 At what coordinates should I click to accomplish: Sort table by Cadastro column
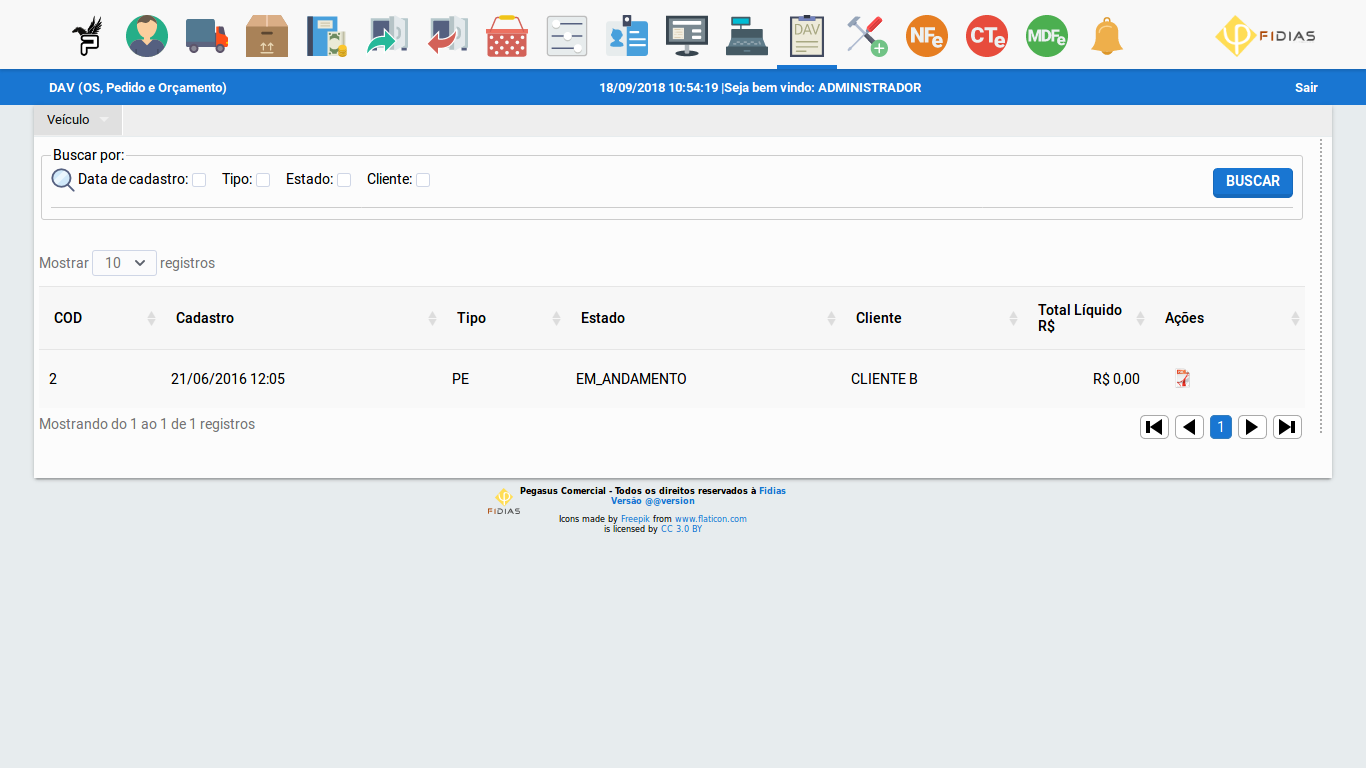point(205,318)
